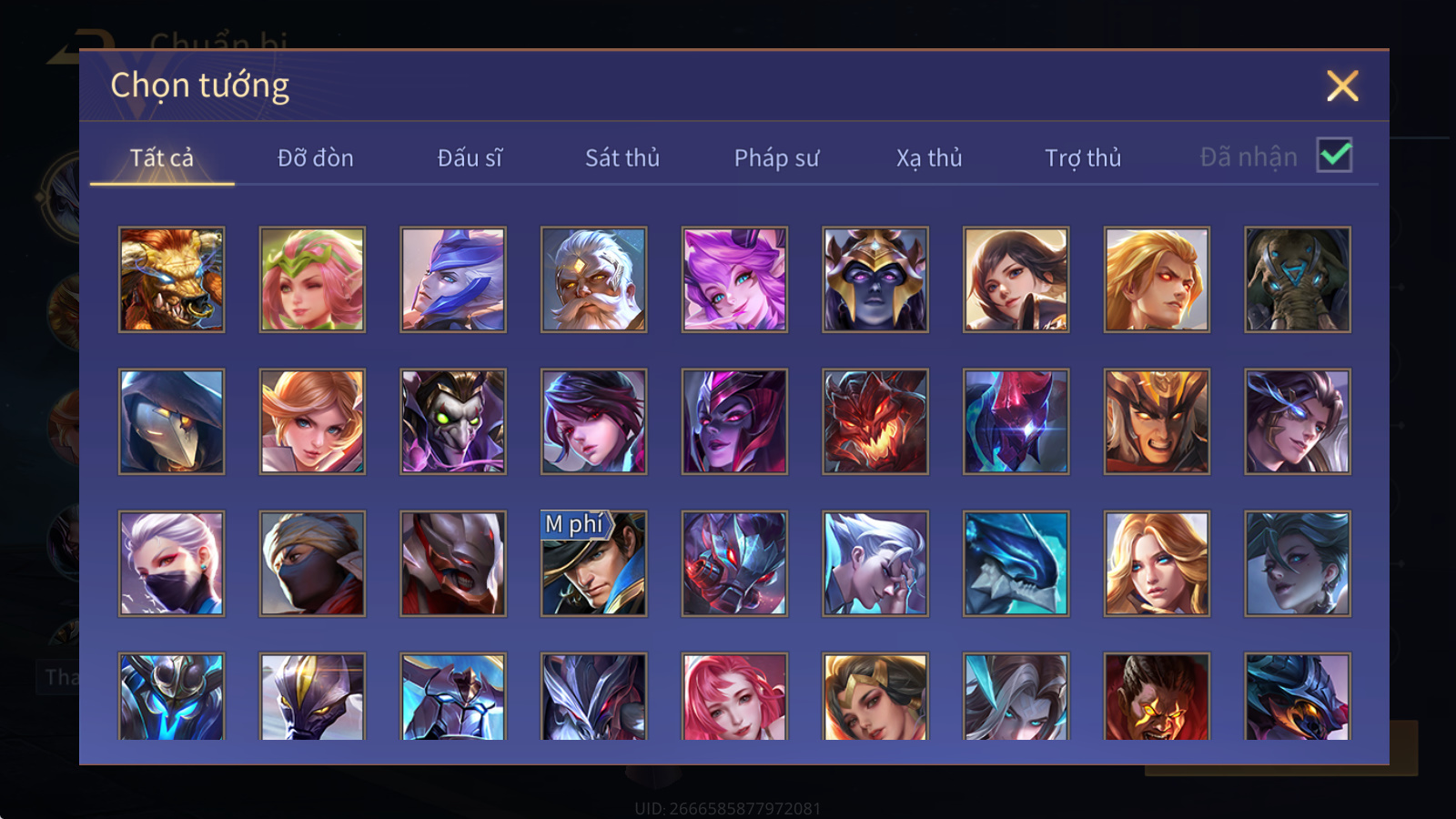Open the 'Sát thủ' tab

point(622,158)
